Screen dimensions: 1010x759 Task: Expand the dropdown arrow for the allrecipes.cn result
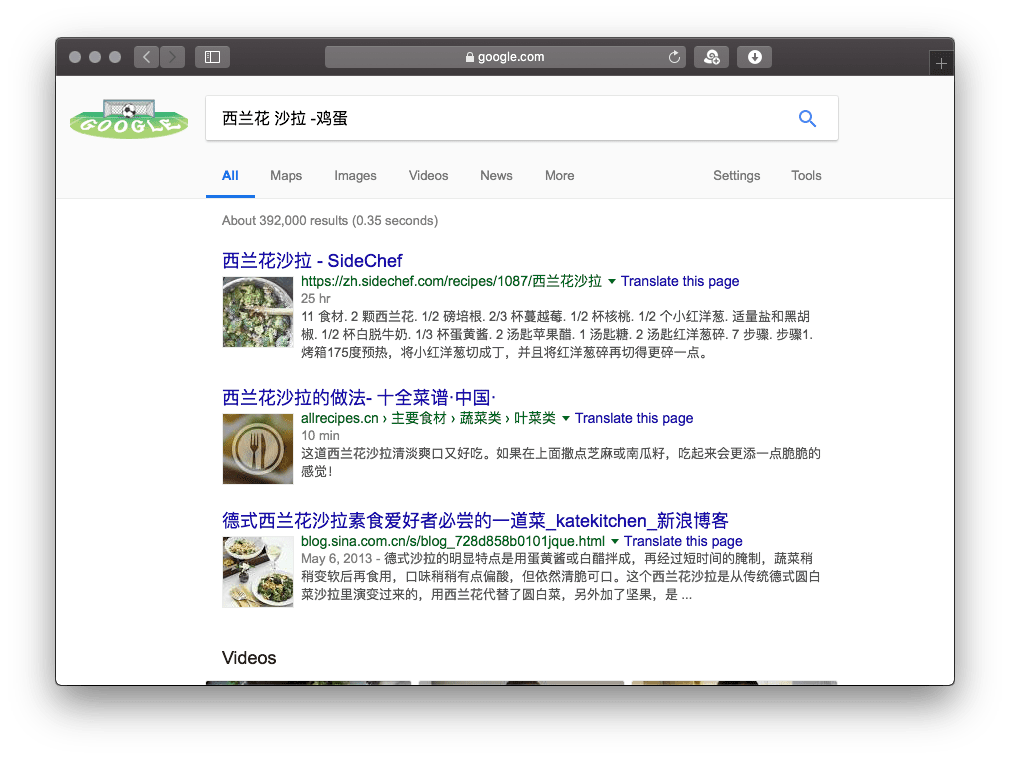point(566,418)
